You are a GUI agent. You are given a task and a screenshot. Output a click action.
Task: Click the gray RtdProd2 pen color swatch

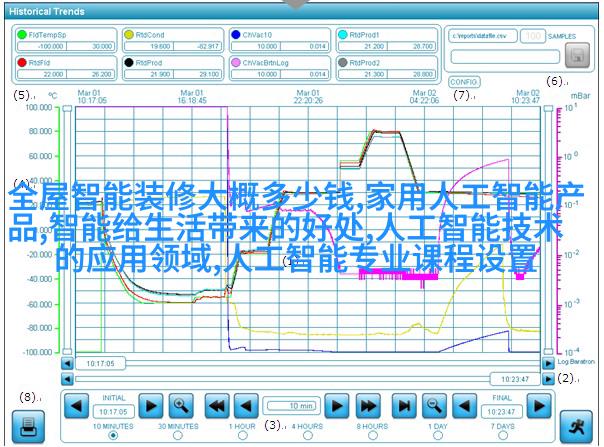click(x=342, y=62)
